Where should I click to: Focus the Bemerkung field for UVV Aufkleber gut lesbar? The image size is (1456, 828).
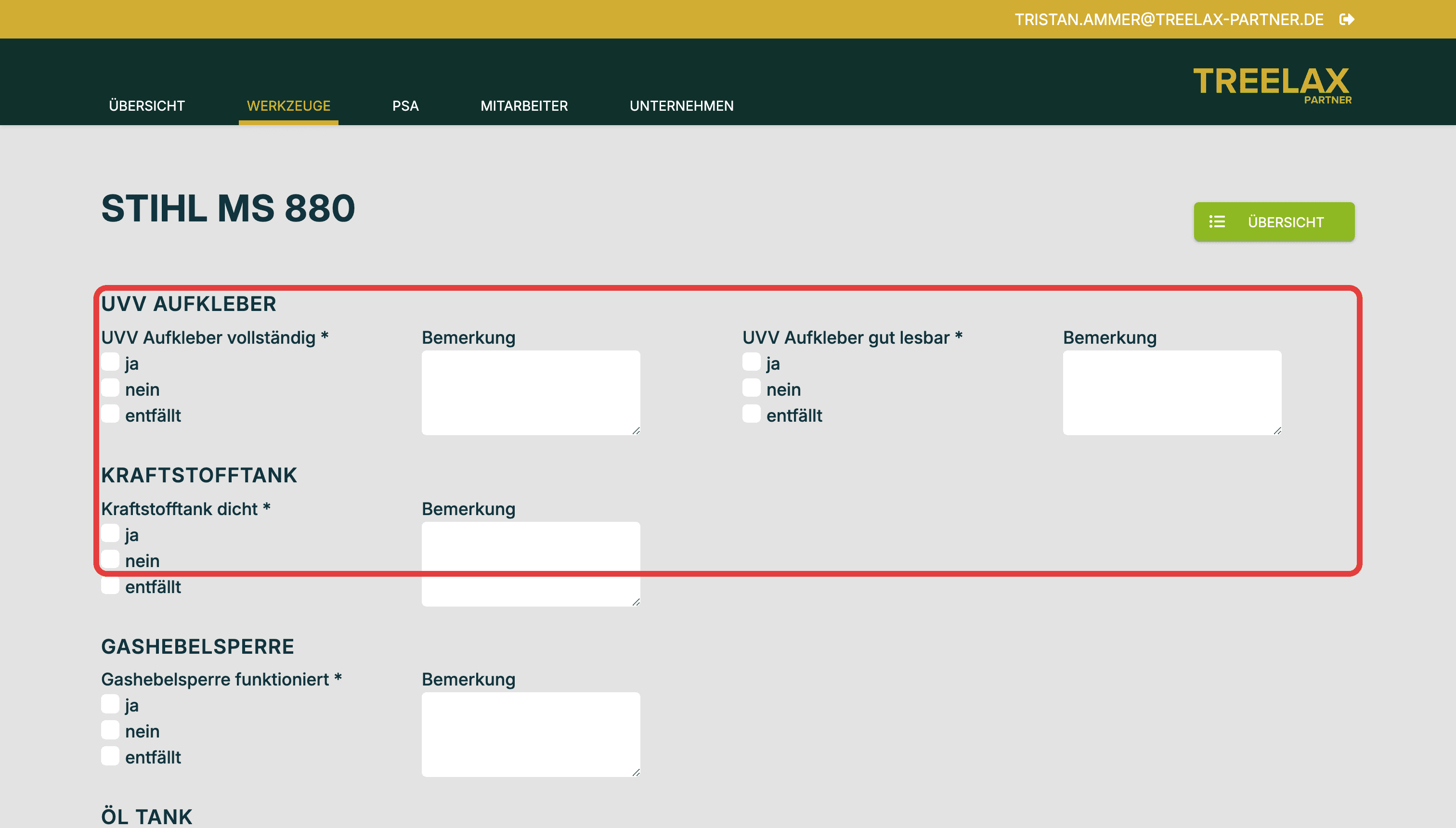(x=1172, y=393)
